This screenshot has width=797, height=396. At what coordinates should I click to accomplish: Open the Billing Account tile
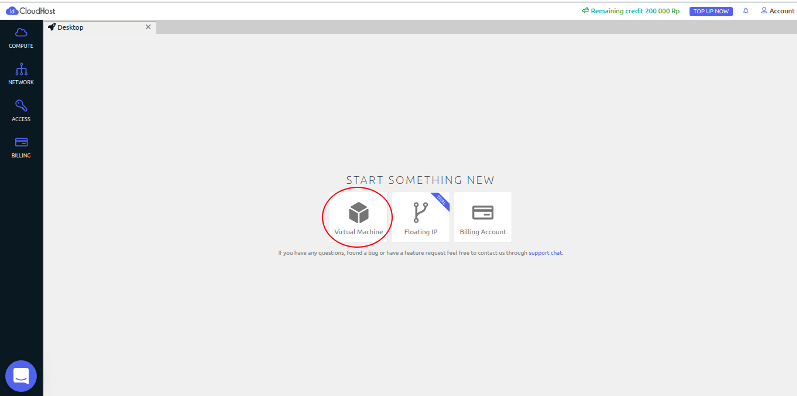[482, 217]
